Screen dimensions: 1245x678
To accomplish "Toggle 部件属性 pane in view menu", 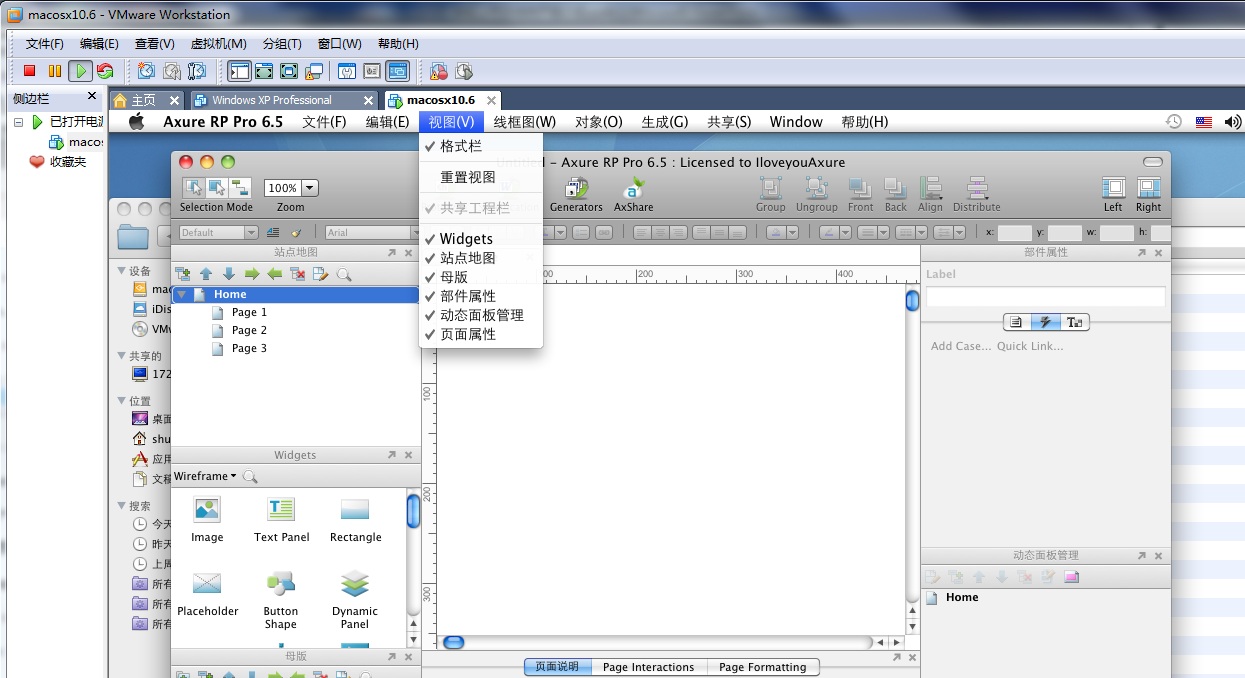I will 481,296.
